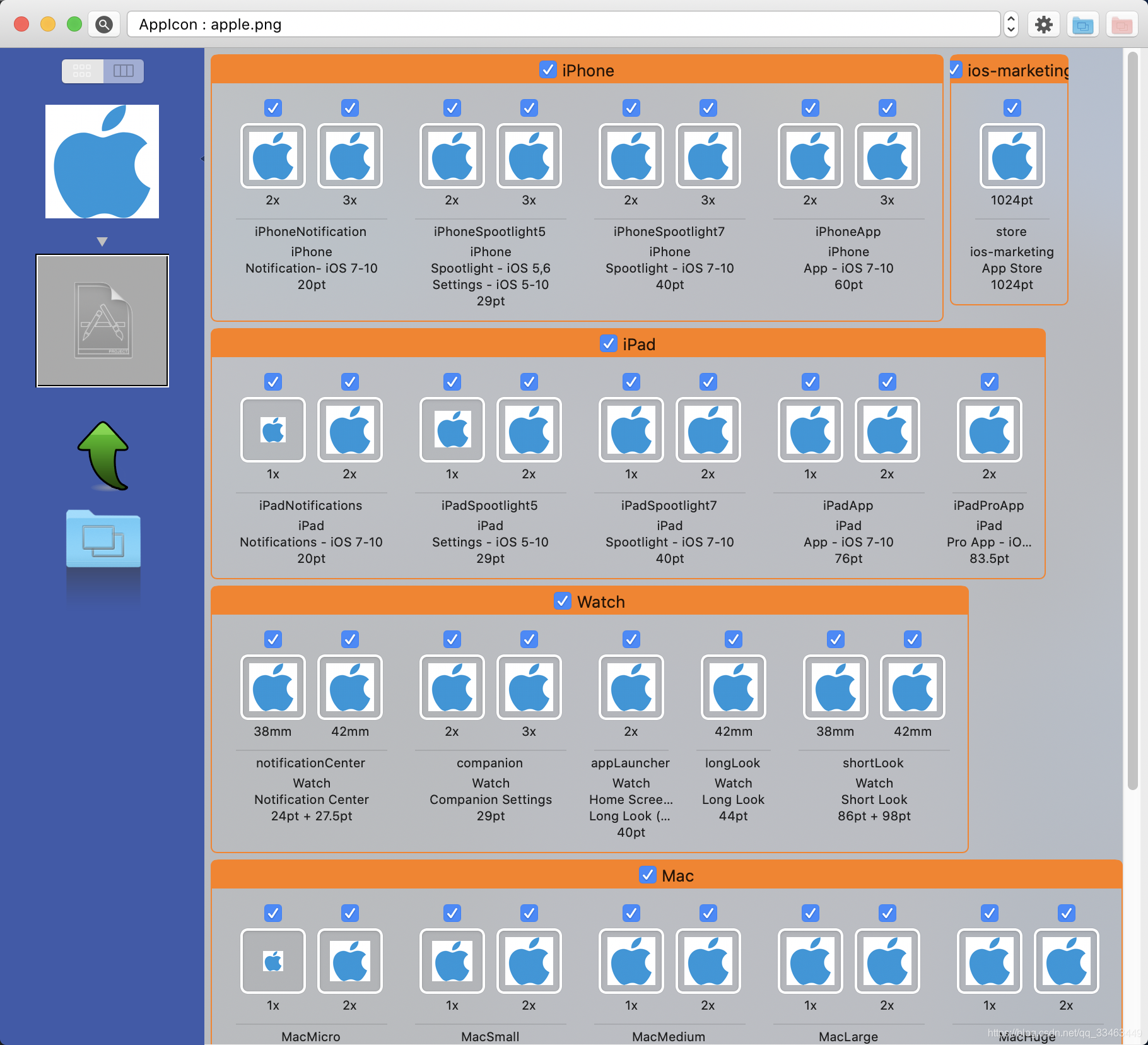
Task: Select the store 1024pt marketing icon
Action: pyautogui.click(x=1012, y=156)
